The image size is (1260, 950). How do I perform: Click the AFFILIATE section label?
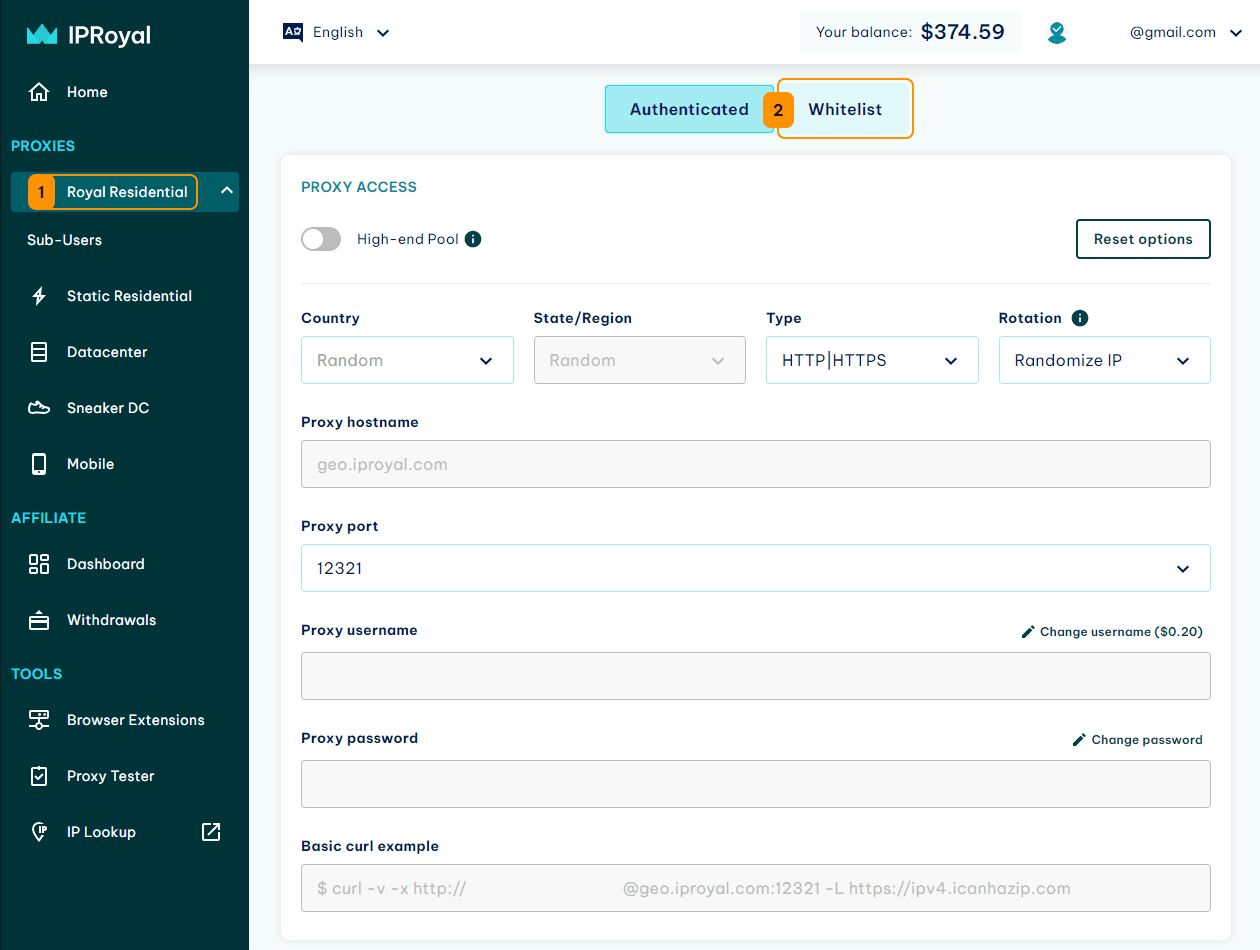coord(49,518)
